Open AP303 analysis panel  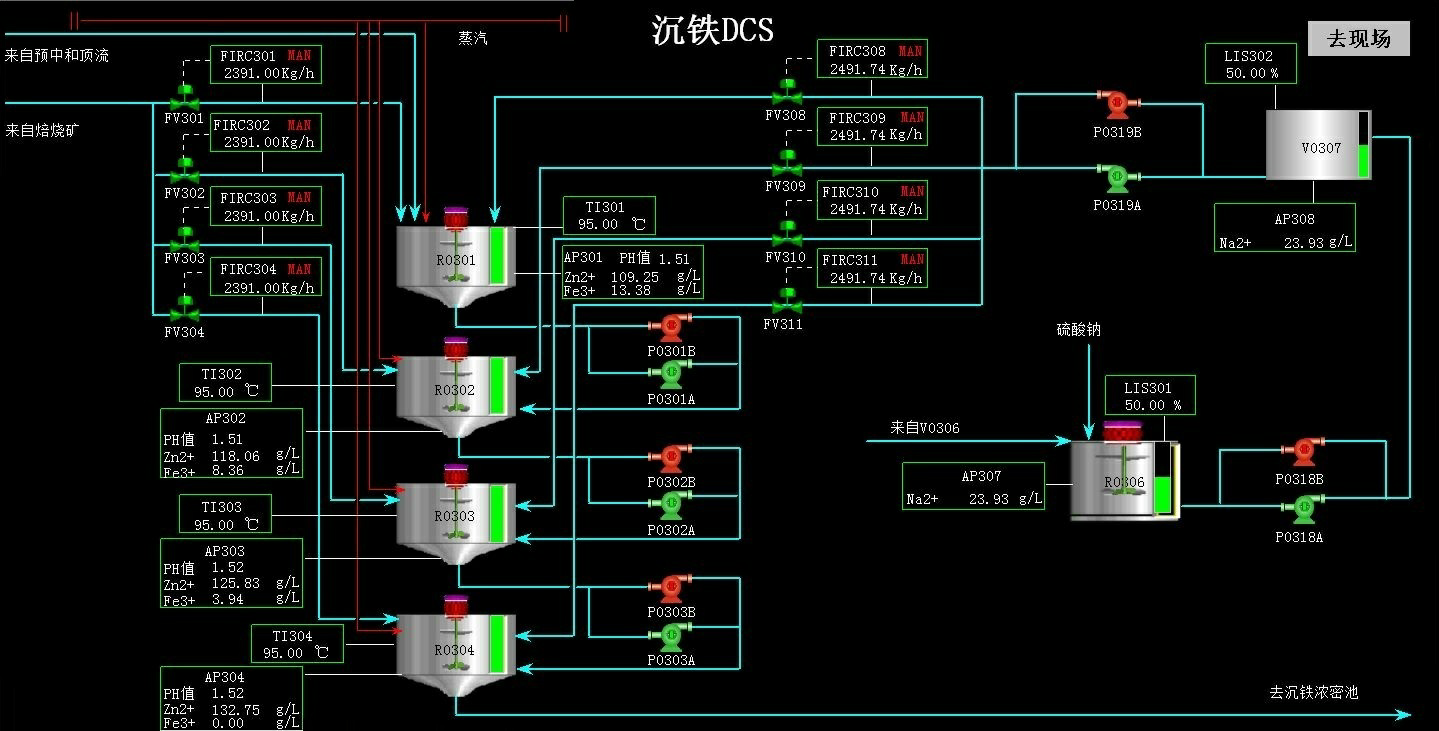tap(232, 573)
